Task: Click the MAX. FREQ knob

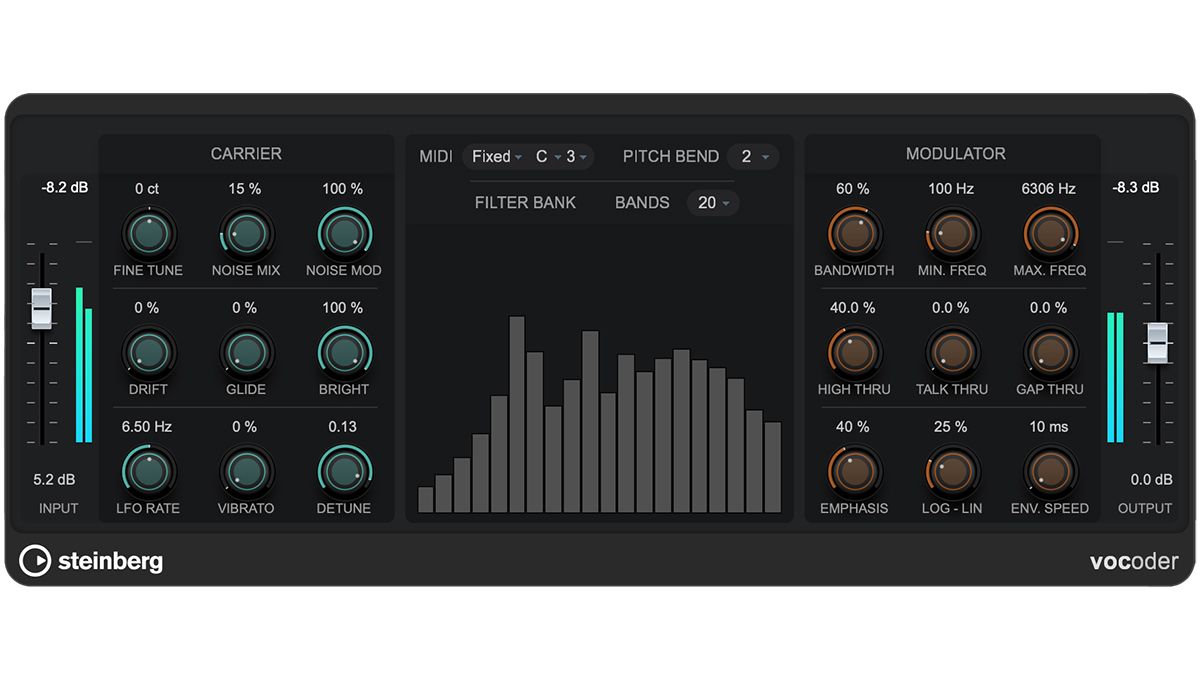Action: [1050, 234]
